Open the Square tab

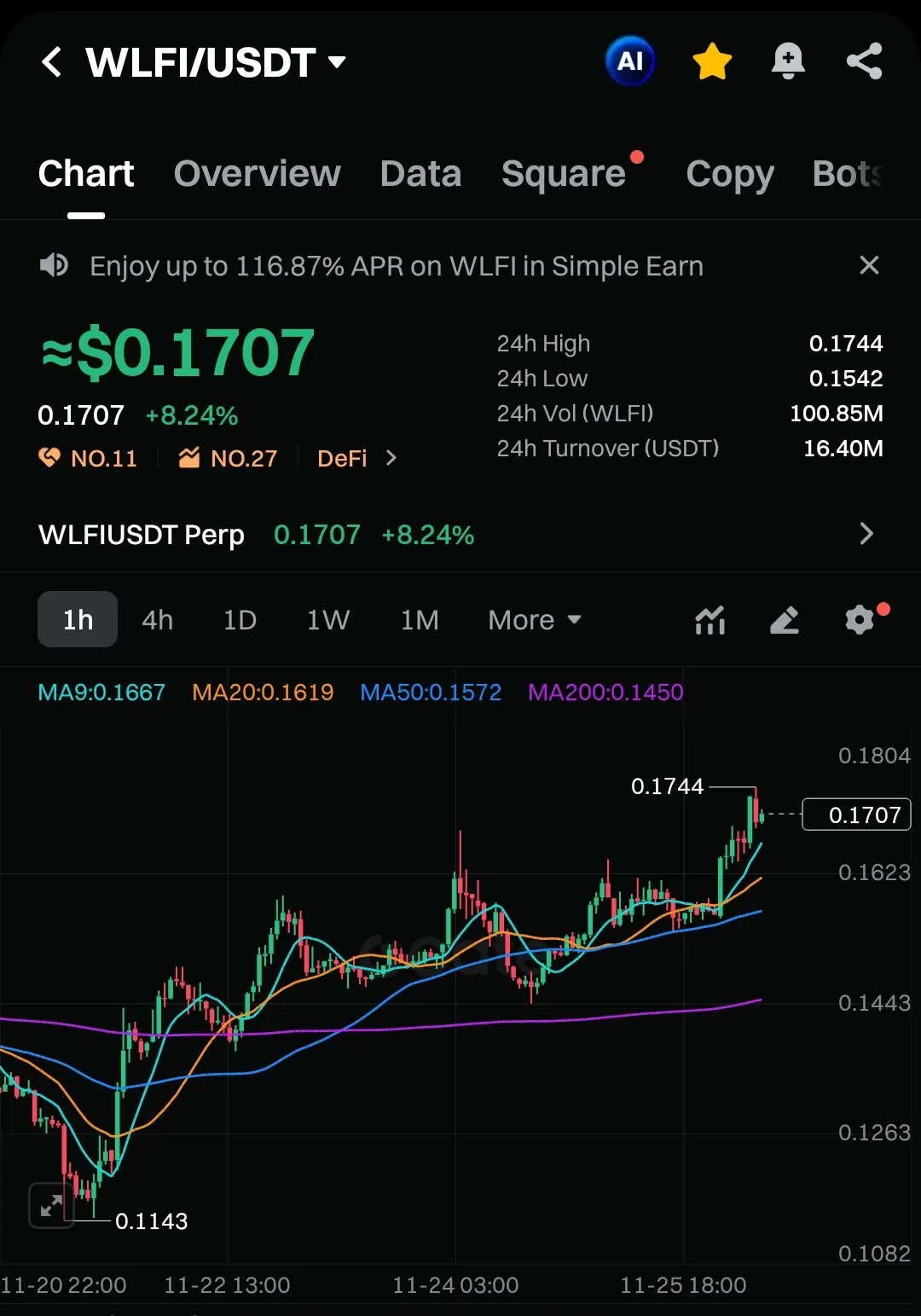click(x=564, y=174)
